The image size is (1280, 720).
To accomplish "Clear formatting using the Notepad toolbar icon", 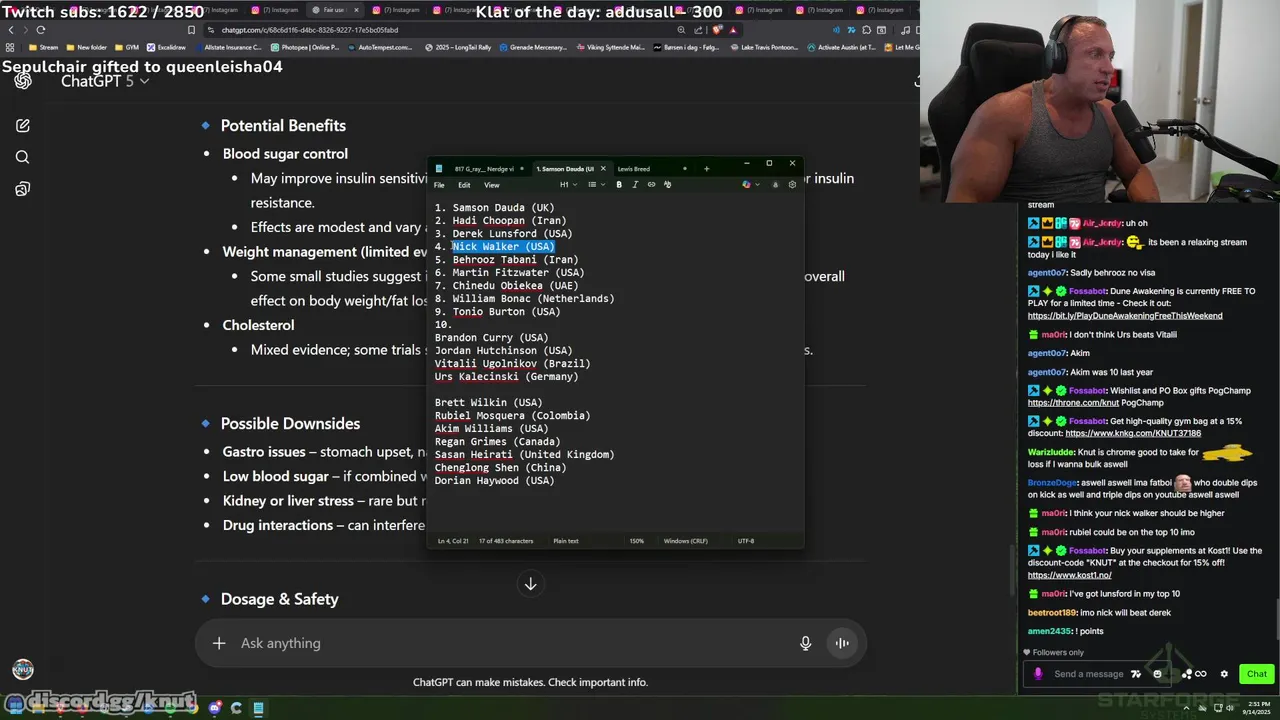I will click(x=667, y=185).
